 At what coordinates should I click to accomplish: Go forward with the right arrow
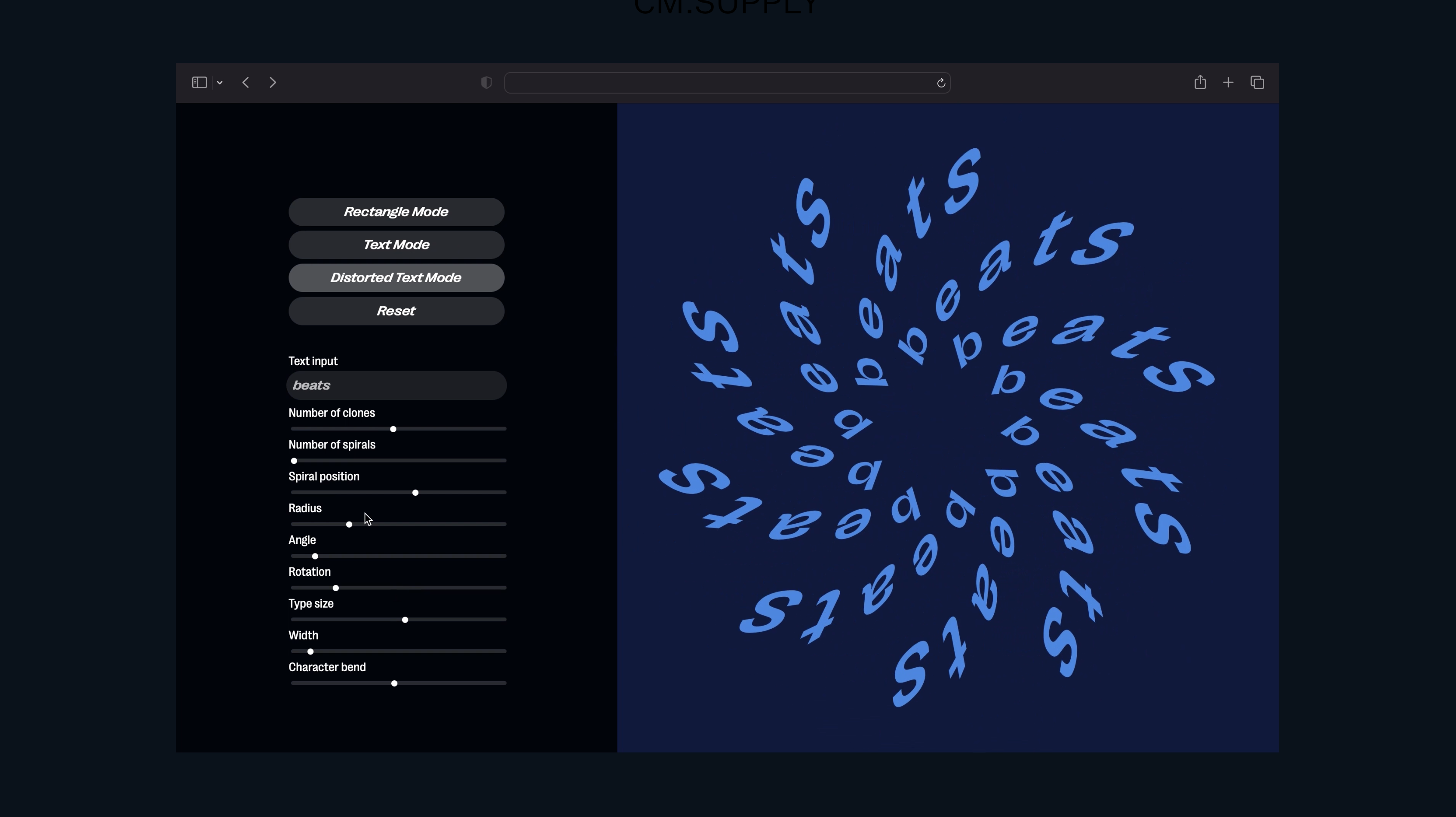[x=273, y=83]
